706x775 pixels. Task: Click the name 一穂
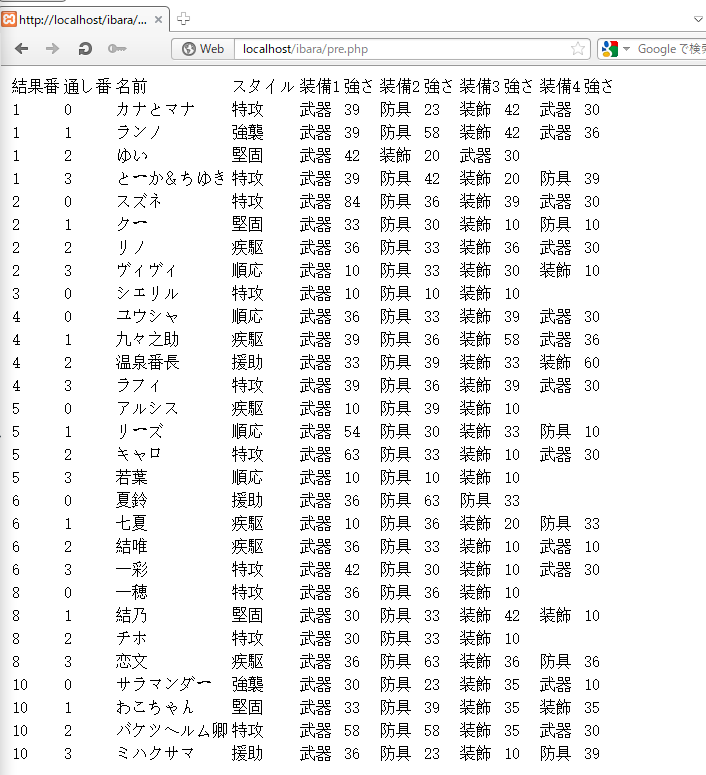[x=132, y=593]
